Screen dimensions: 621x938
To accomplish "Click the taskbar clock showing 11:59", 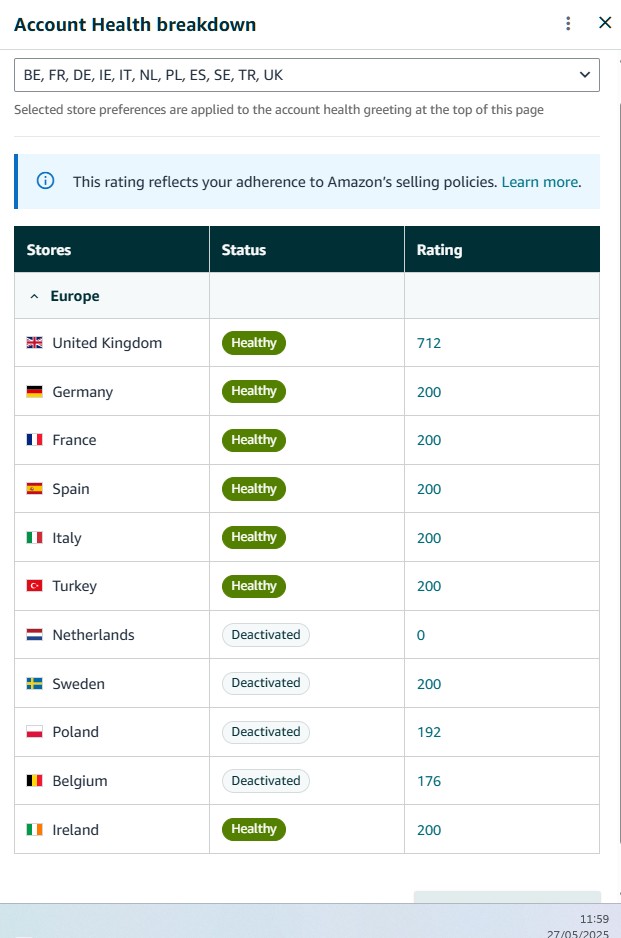I will point(594,919).
